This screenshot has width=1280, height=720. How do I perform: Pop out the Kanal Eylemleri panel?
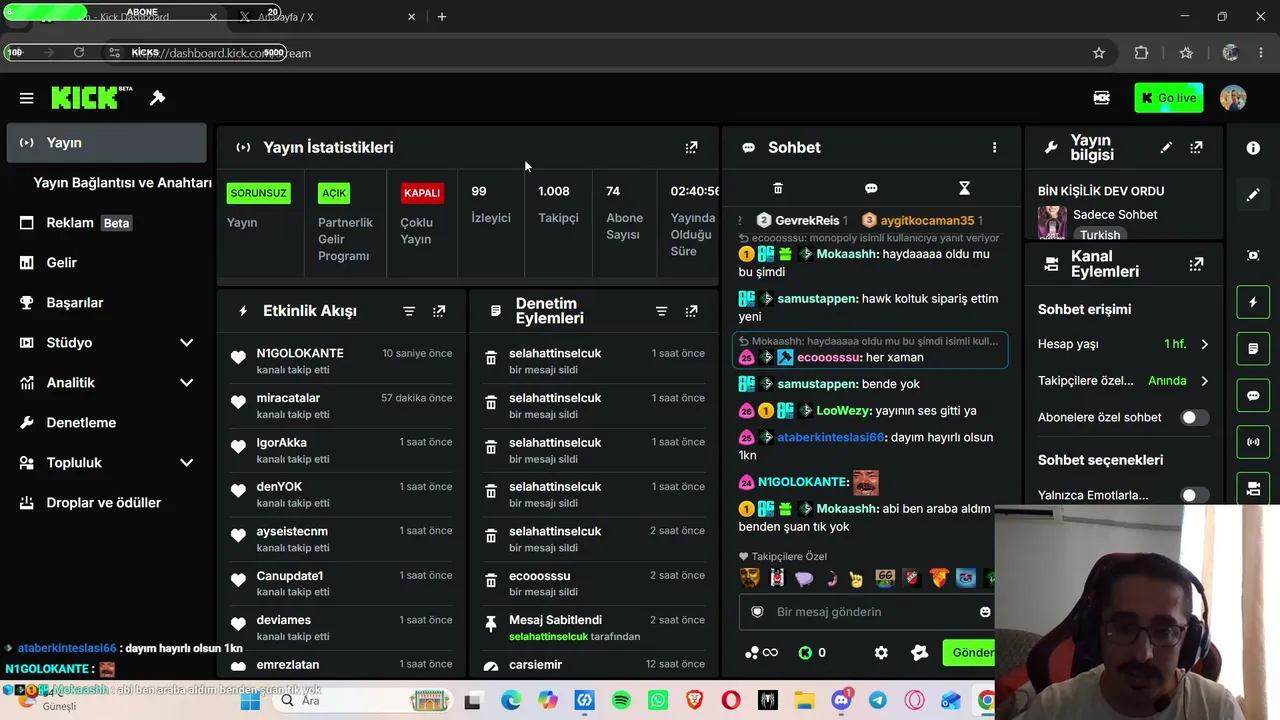[x=1196, y=264]
